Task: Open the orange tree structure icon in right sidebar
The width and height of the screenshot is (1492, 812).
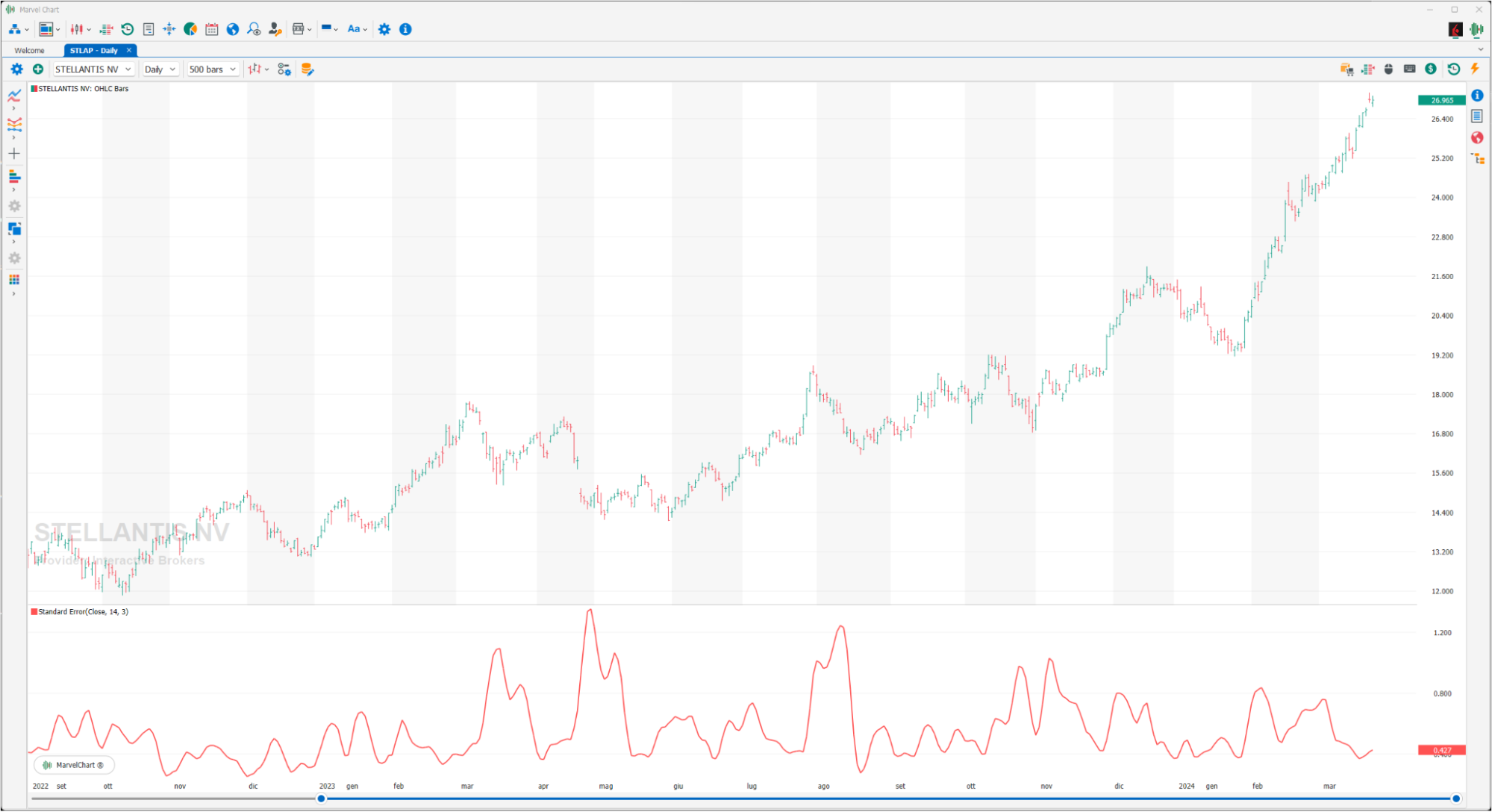Action: tap(1478, 158)
